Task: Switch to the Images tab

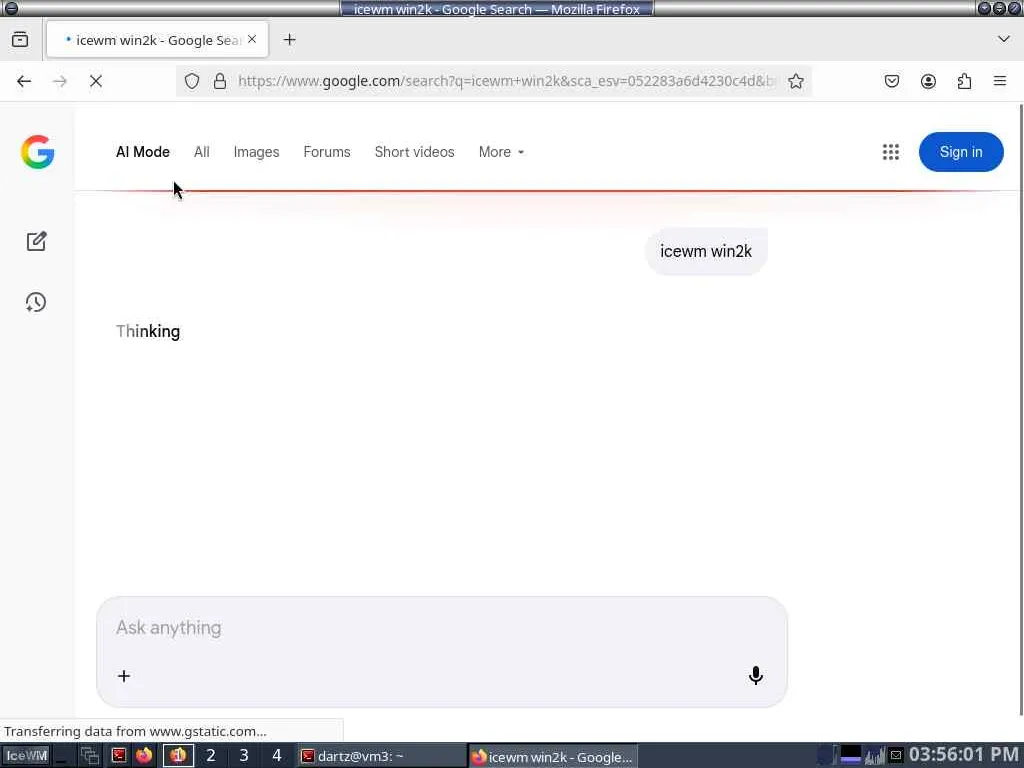Action: pos(256,152)
